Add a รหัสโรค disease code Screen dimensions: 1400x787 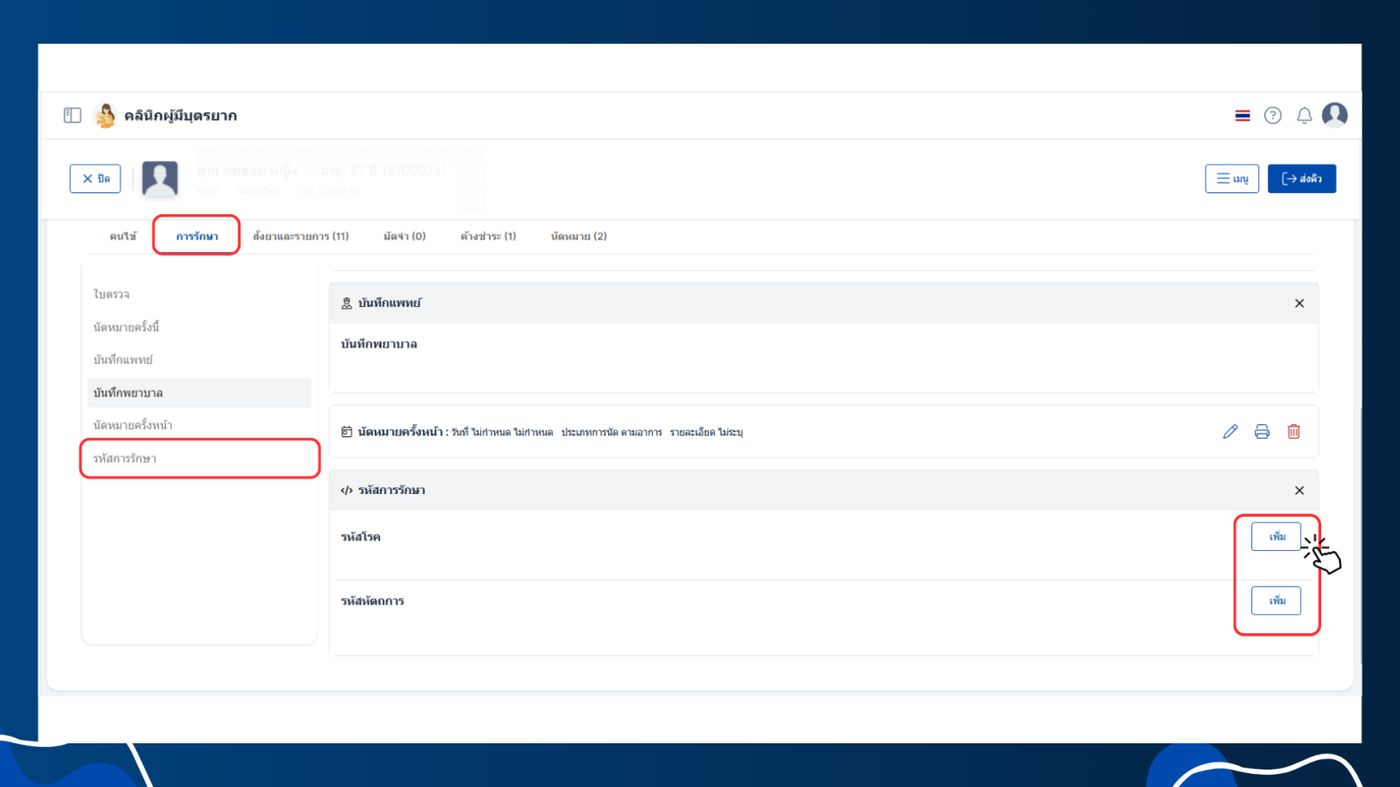[x=1276, y=537]
